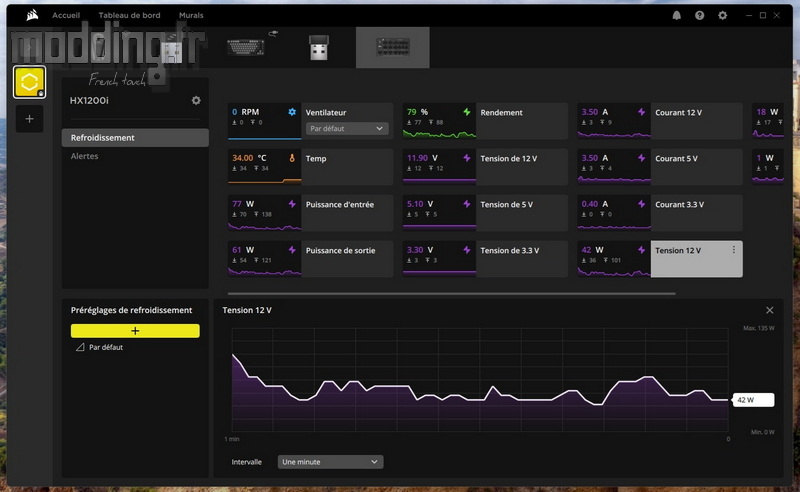The image size is (800, 492).
Task: Click the 18 W partially visible tile
Action: 768,121
